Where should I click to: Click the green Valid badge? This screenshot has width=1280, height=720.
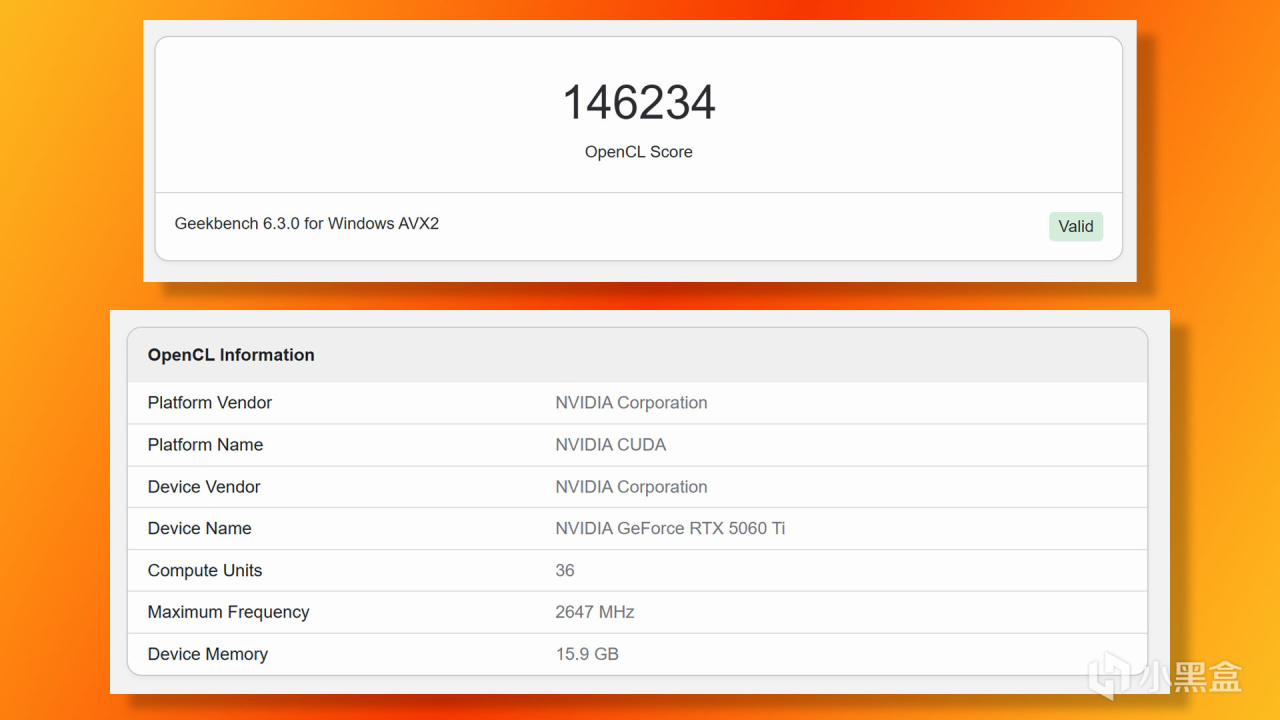pos(1076,226)
